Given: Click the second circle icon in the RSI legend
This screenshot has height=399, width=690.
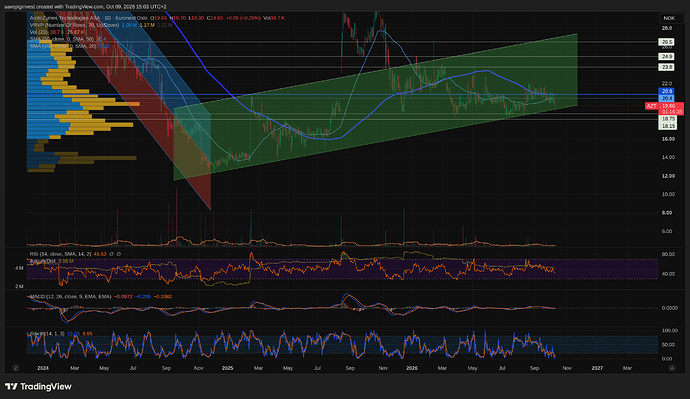Looking at the screenshot, I should (119, 254).
